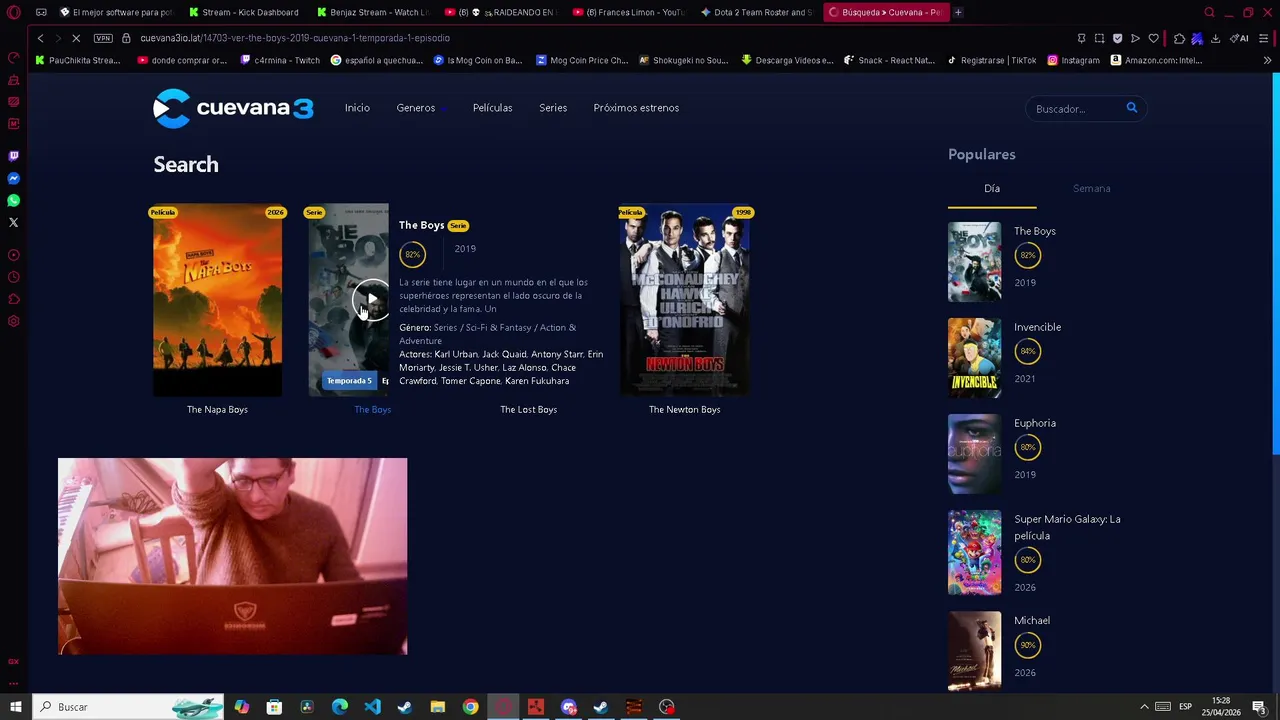Open Próximos estrenos menu item
This screenshot has height=720, width=1280.
coord(636,108)
